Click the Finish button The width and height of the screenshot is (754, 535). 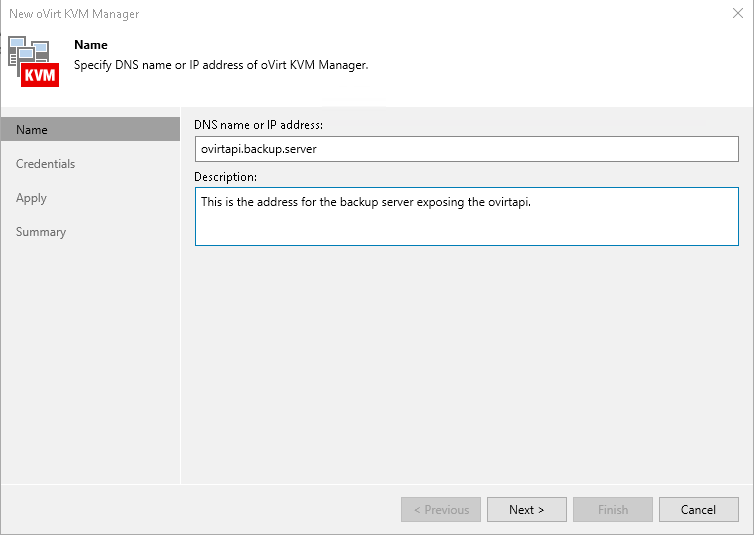tap(612, 509)
